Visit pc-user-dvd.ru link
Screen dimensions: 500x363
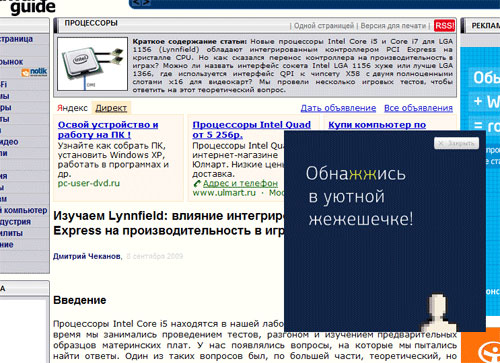[x=89, y=183]
